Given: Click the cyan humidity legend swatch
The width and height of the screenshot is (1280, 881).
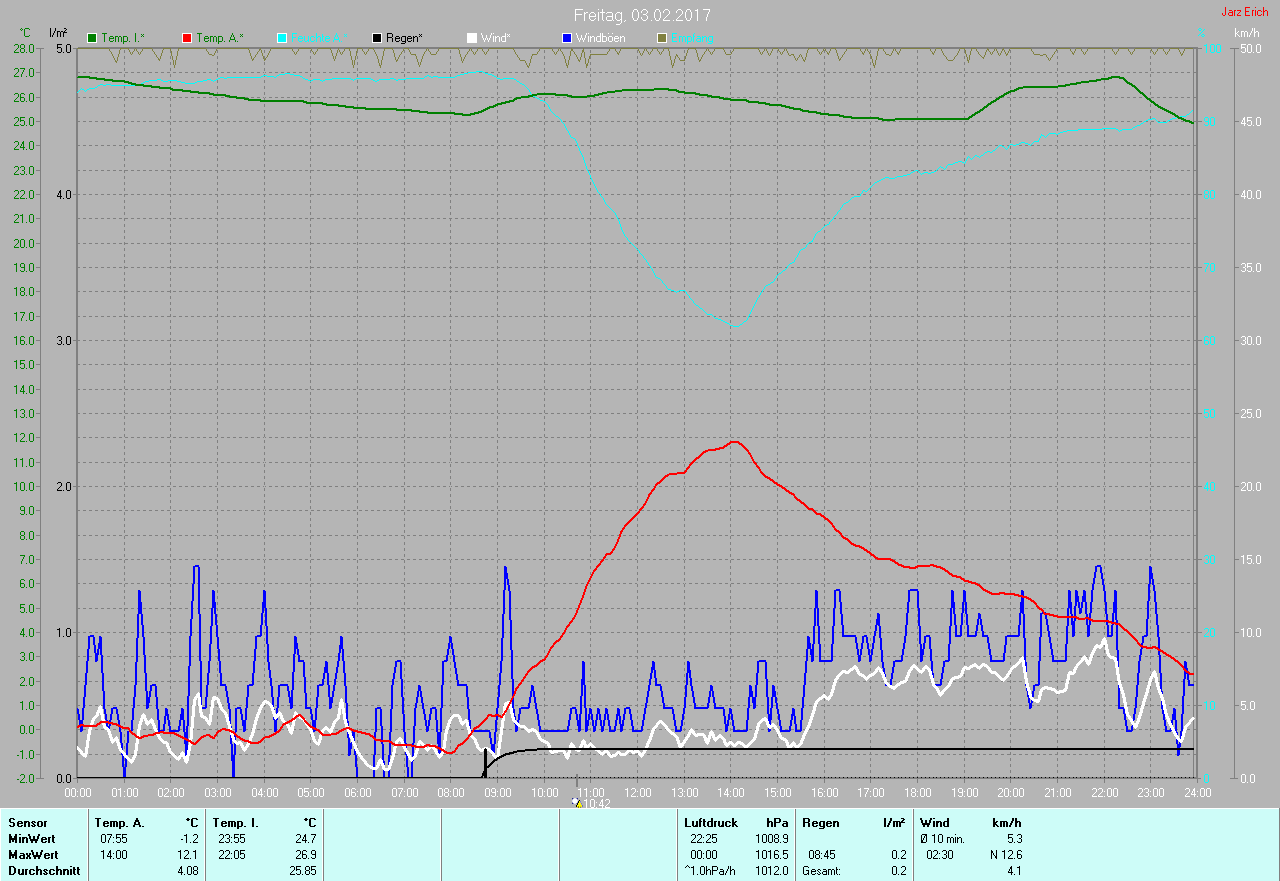Looking at the screenshot, I should 282,38.
